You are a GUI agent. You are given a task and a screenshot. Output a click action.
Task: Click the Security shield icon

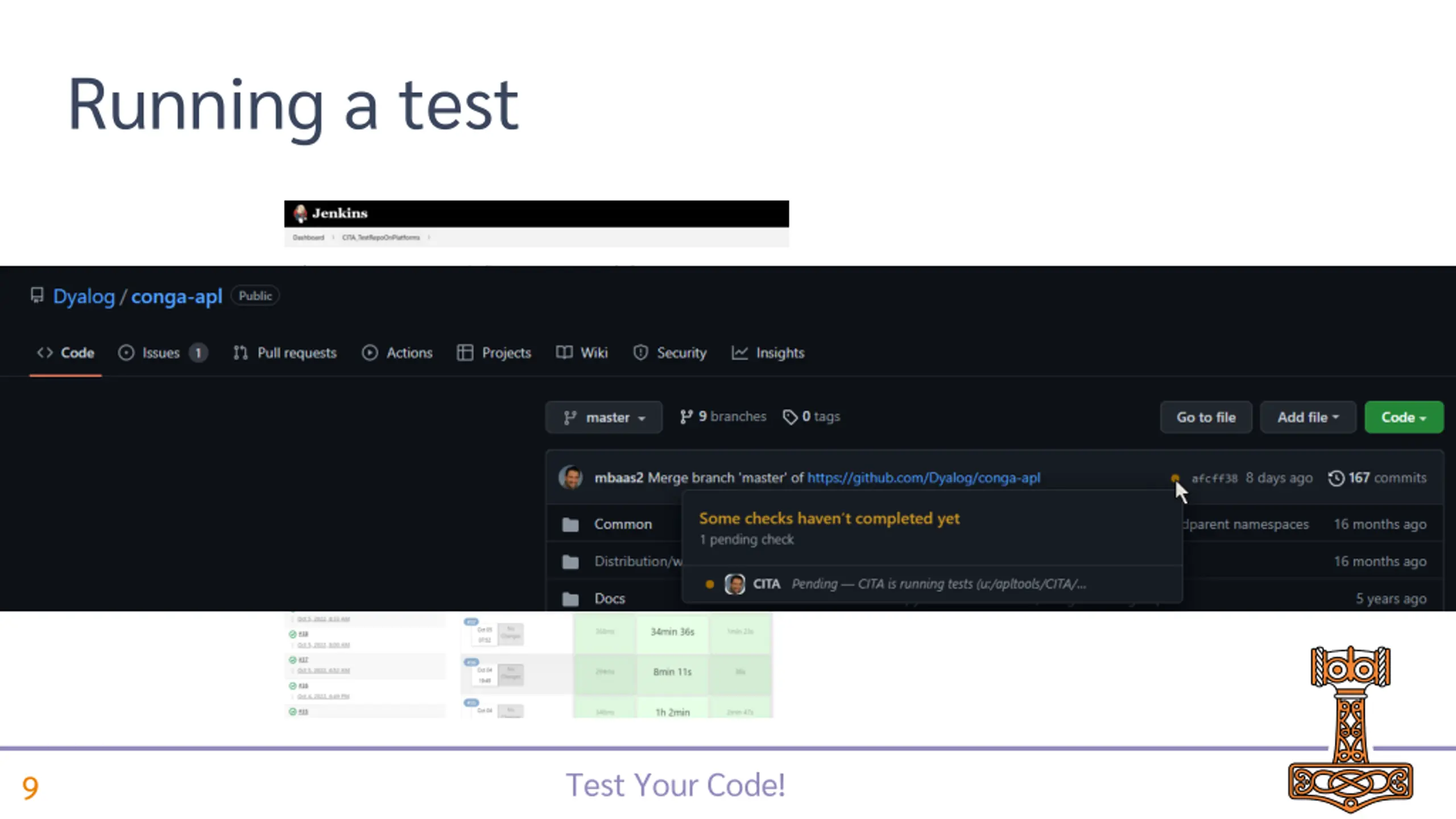coord(640,353)
